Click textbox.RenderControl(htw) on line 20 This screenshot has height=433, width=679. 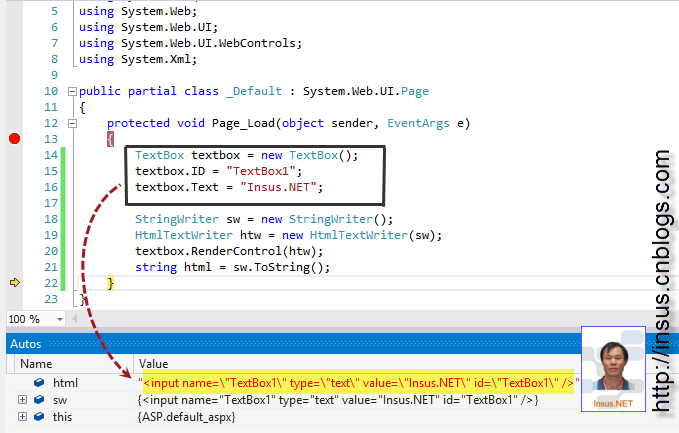point(229,252)
